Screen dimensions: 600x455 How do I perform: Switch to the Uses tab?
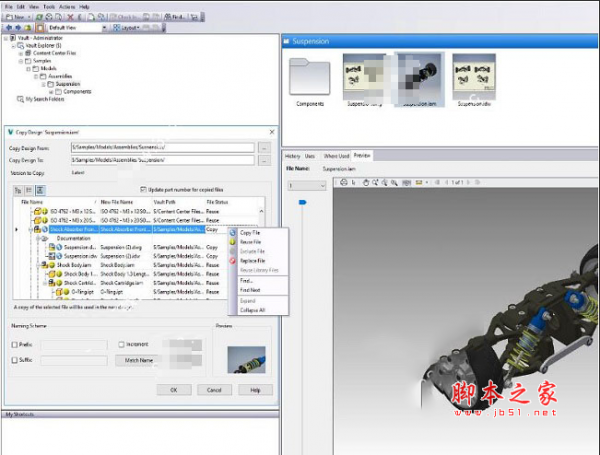click(x=310, y=156)
